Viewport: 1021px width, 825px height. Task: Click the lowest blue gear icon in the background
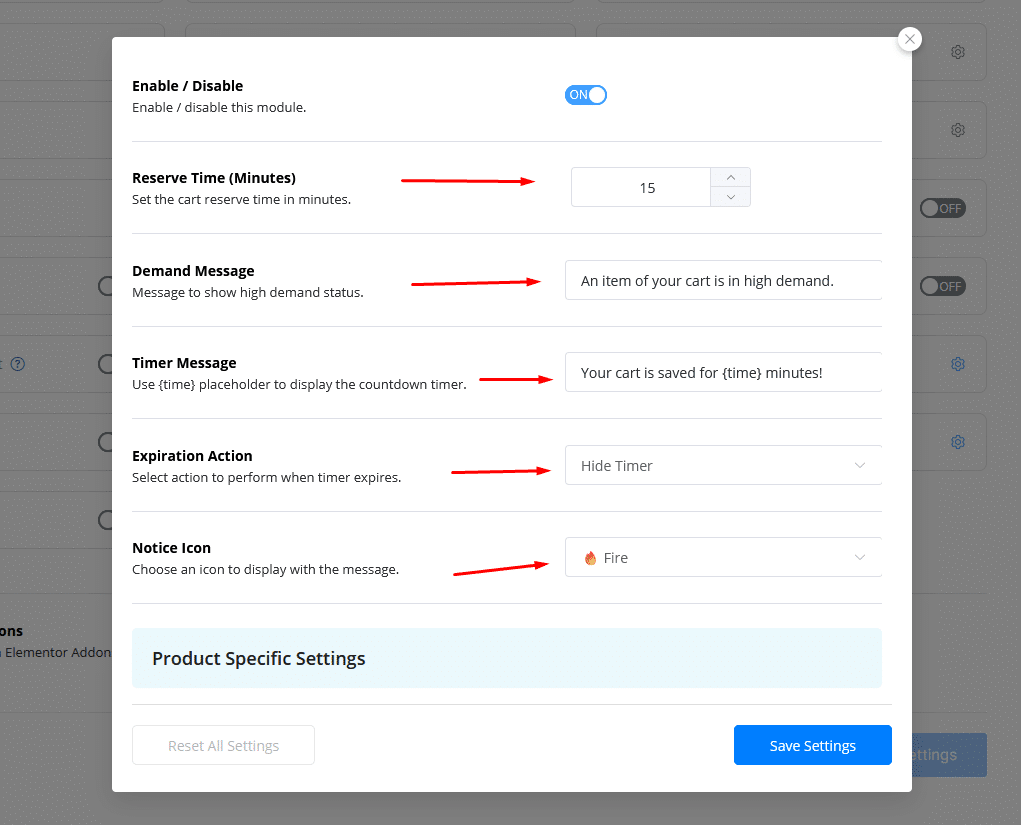click(957, 442)
